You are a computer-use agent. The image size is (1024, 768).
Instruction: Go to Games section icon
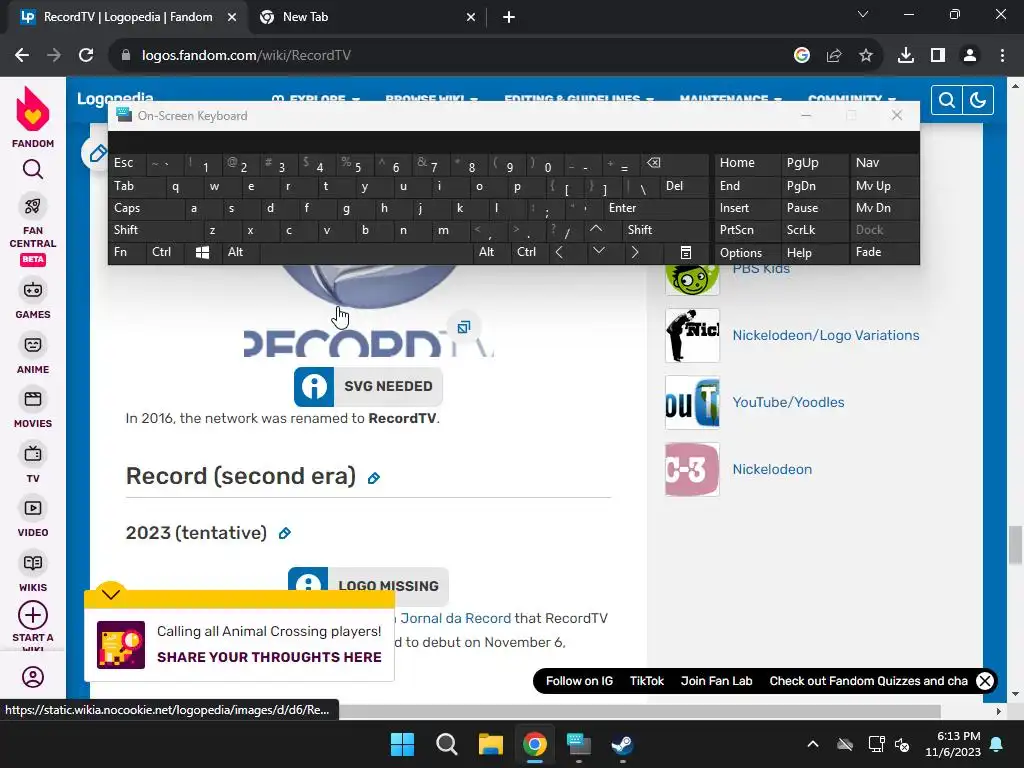coord(33,290)
